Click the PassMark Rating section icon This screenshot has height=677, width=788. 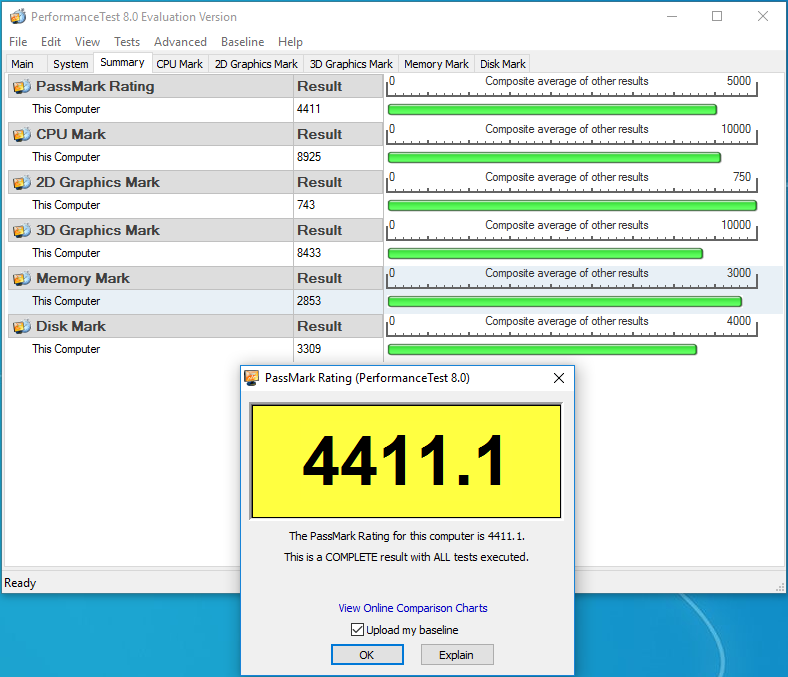click(x=22, y=86)
